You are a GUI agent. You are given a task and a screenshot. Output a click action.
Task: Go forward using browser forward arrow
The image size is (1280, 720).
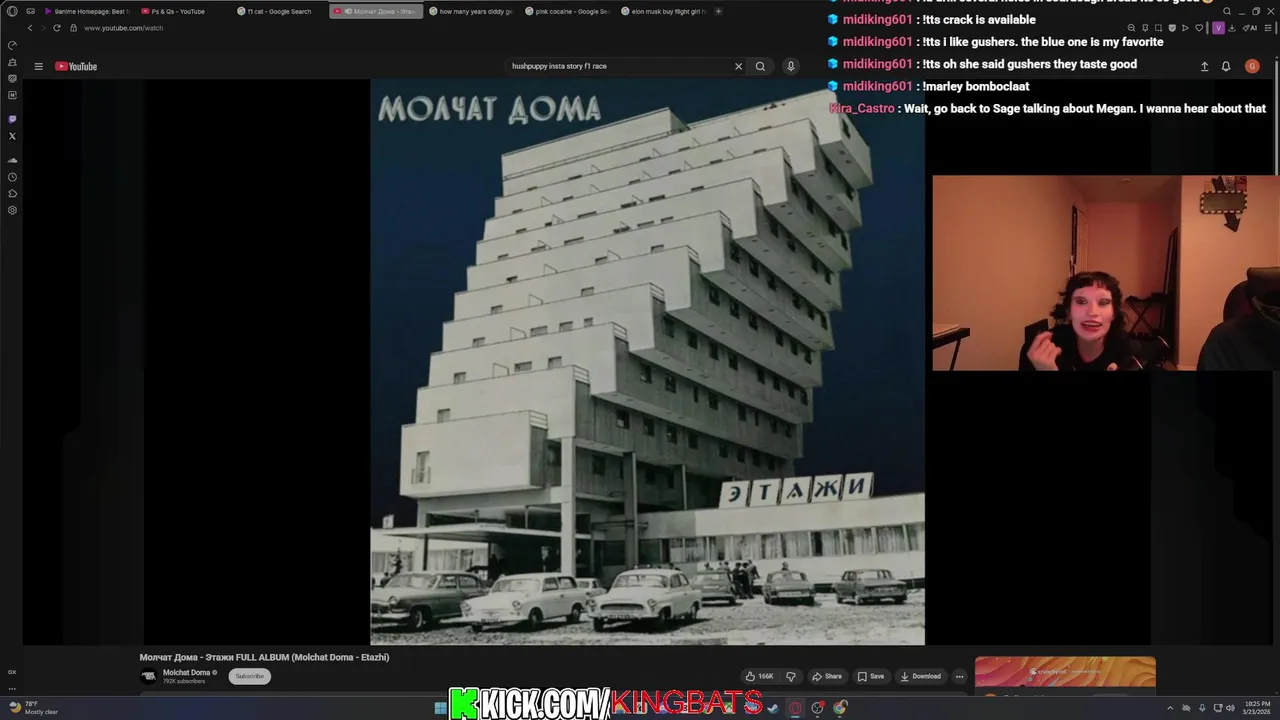(x=43, y=28)
